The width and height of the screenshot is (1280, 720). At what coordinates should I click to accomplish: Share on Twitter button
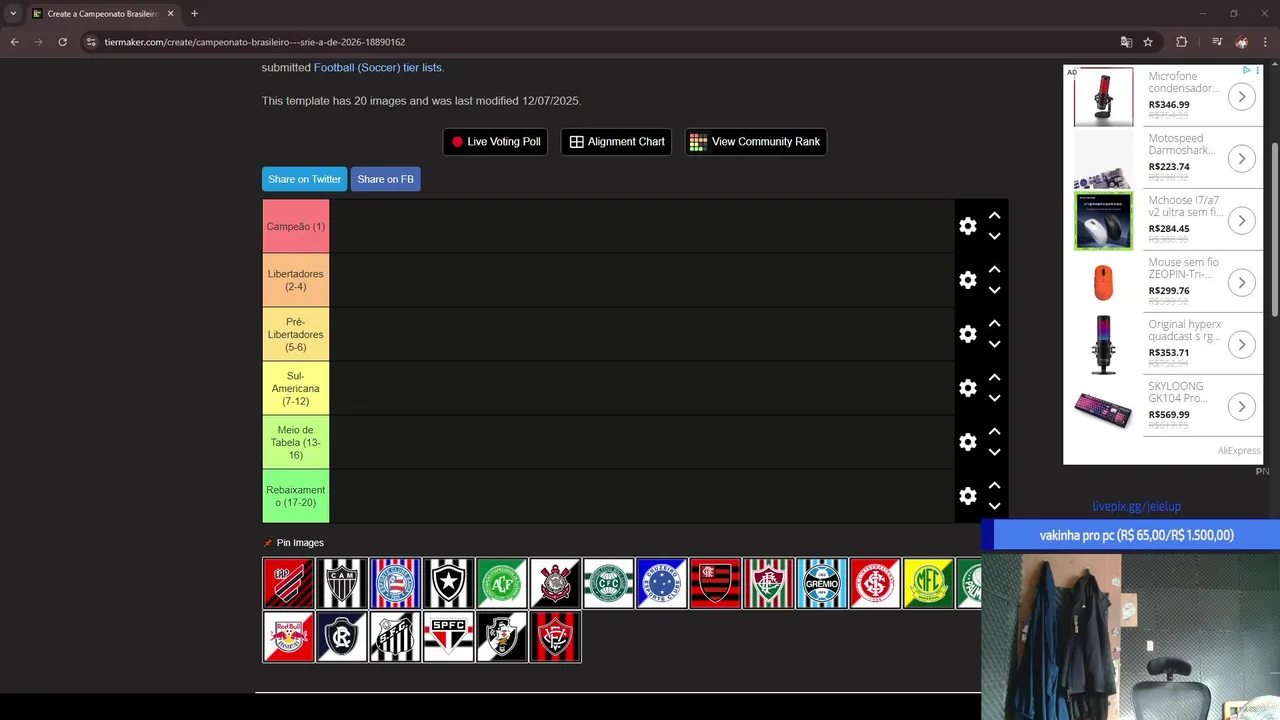[x=304, y=179]
